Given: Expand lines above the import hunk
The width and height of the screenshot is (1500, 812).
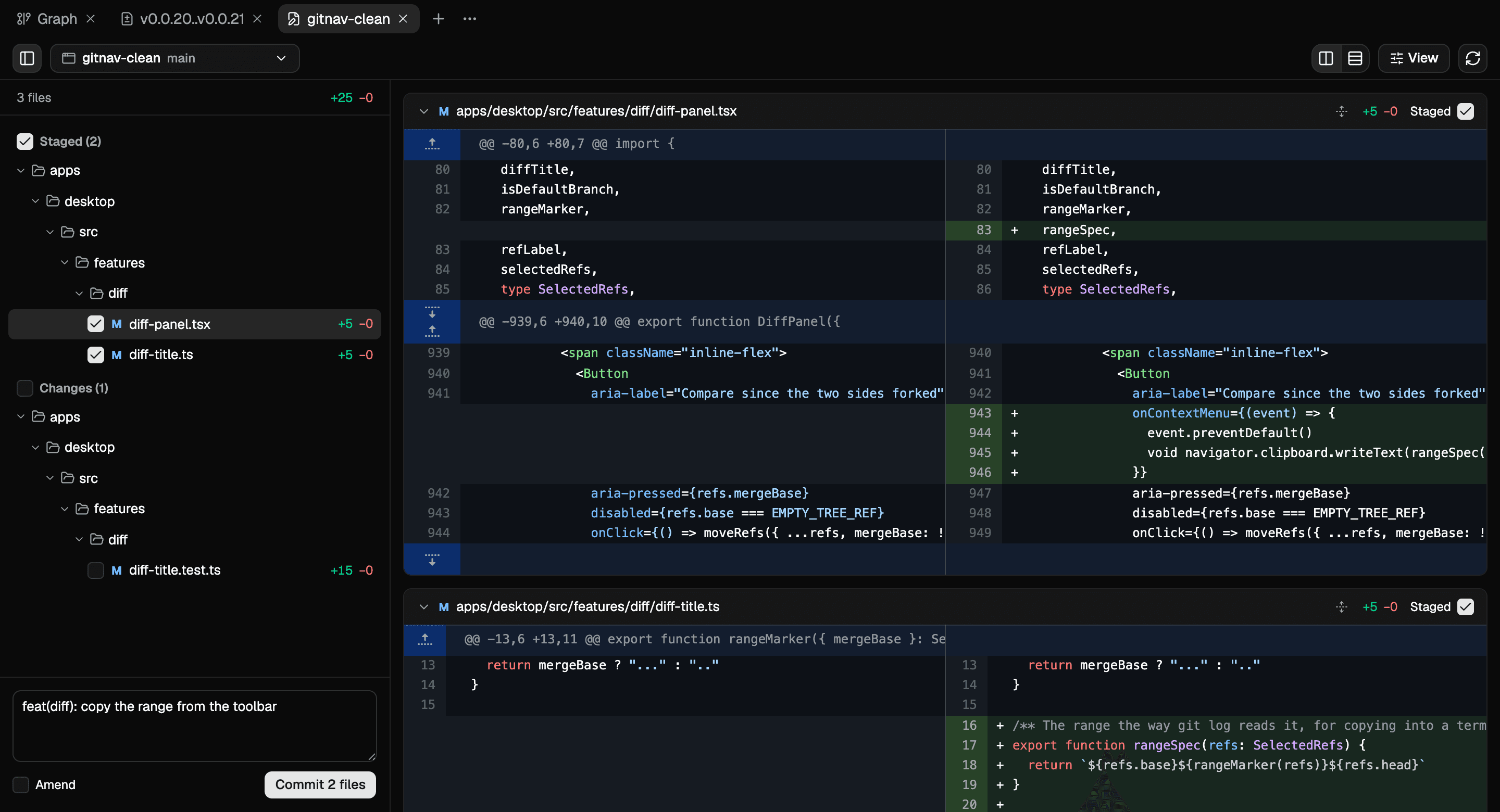Looking at the screenshot, I should [432, 144].
